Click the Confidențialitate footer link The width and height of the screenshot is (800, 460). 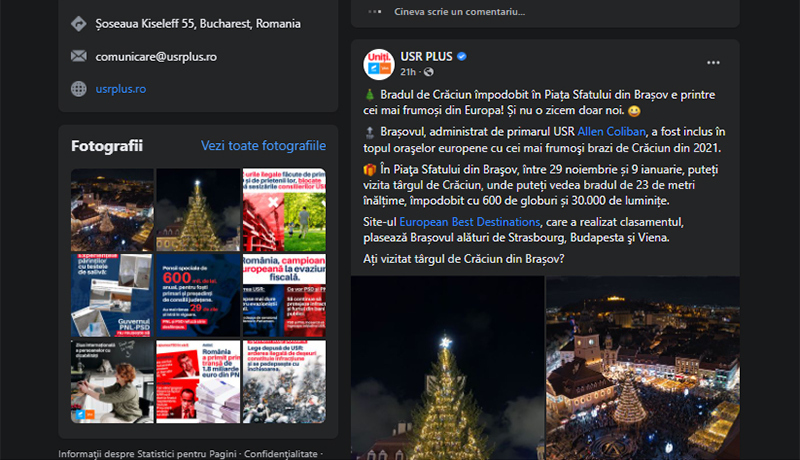coord(281,453)
